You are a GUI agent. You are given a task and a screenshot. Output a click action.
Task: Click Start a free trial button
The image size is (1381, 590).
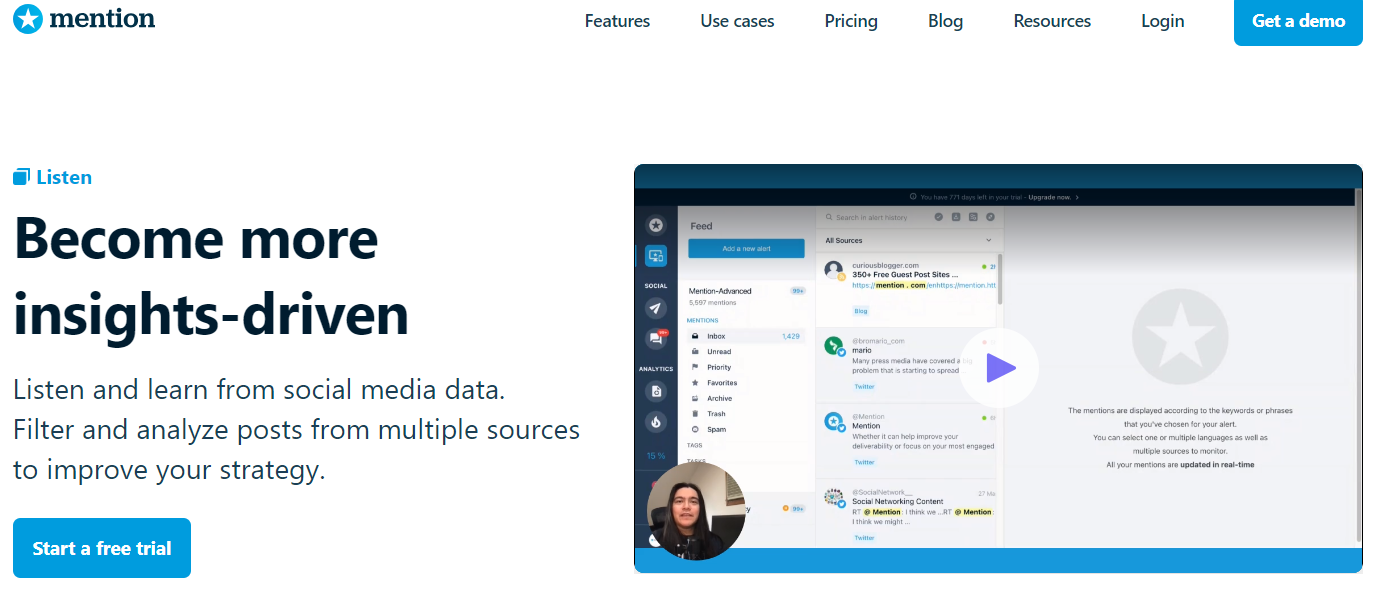coord(102,548)
